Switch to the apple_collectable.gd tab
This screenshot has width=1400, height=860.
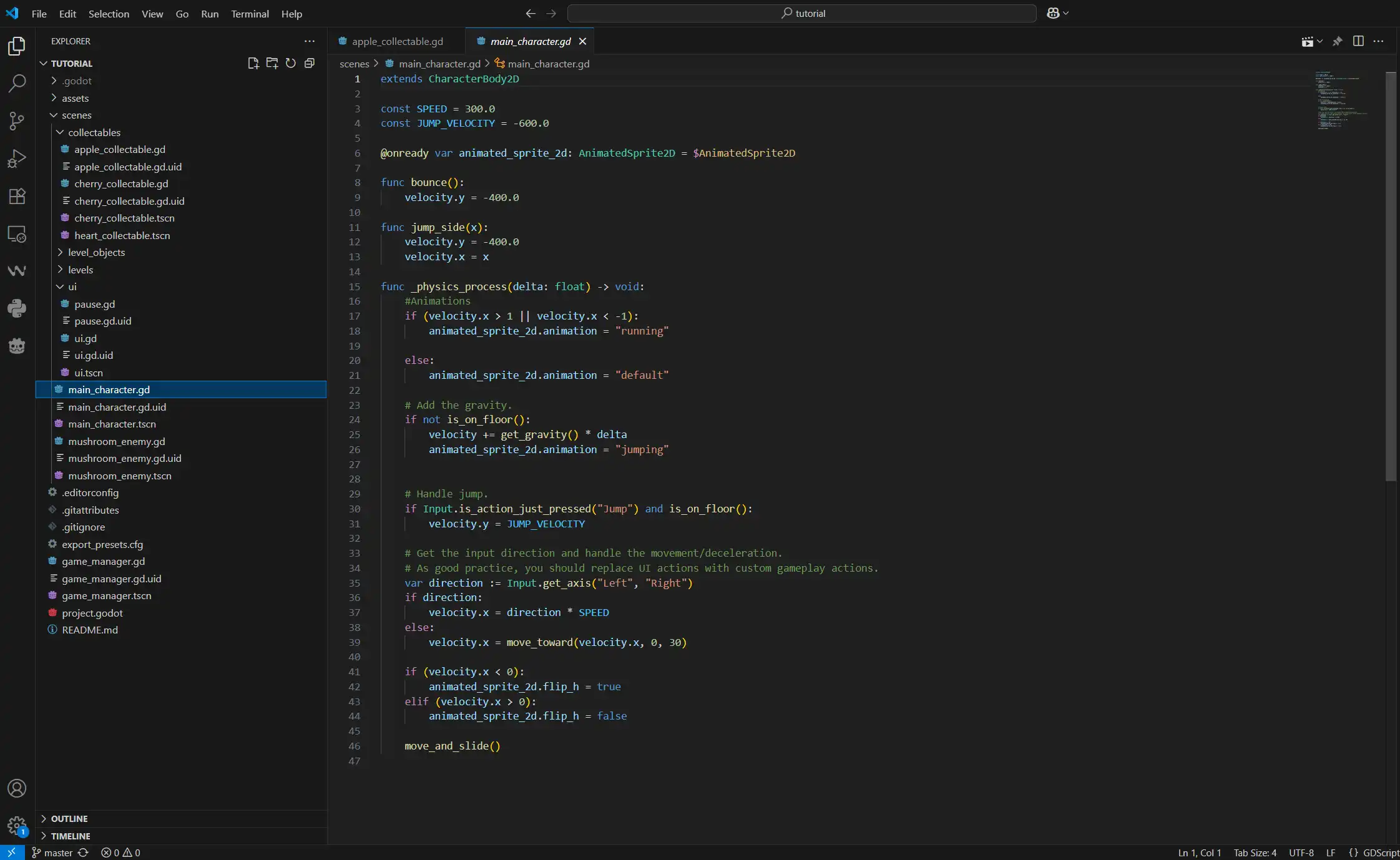point(397,41)
